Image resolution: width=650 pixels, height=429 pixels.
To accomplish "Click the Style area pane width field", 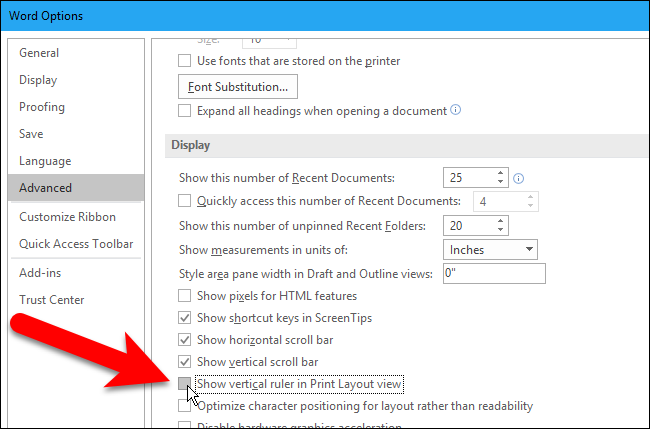I will point(493,272).
